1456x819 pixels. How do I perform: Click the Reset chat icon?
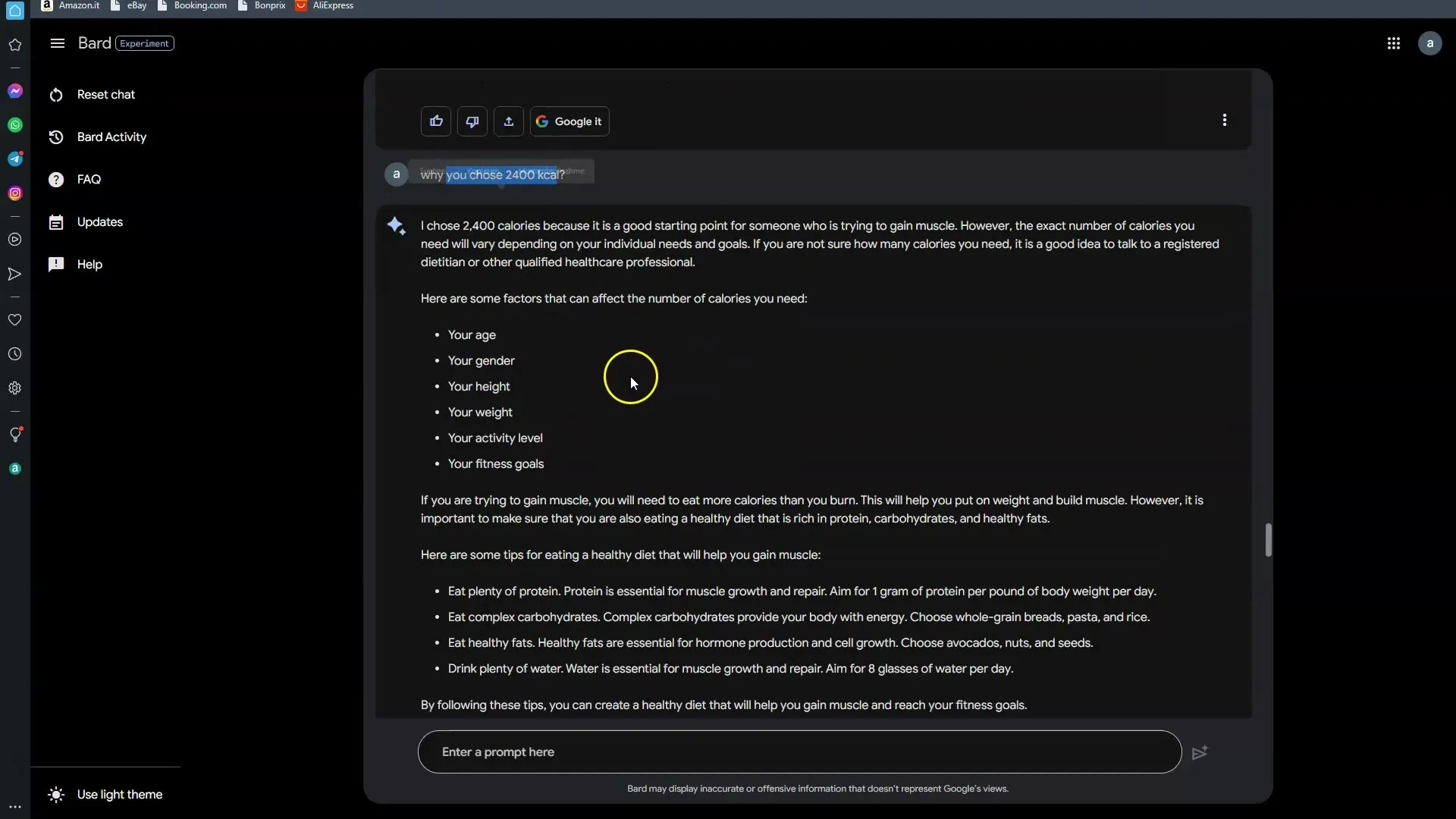click(55, 93)
